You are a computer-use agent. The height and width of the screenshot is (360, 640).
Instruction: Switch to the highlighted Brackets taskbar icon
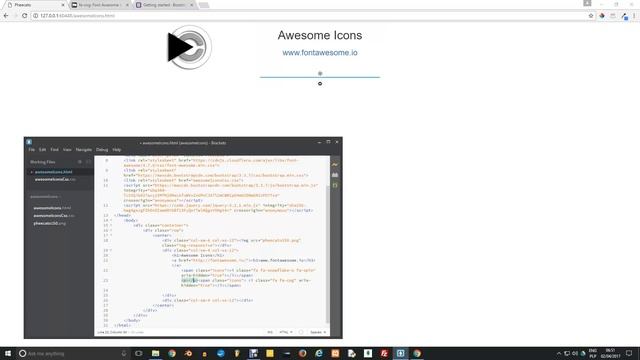[400, 353]
